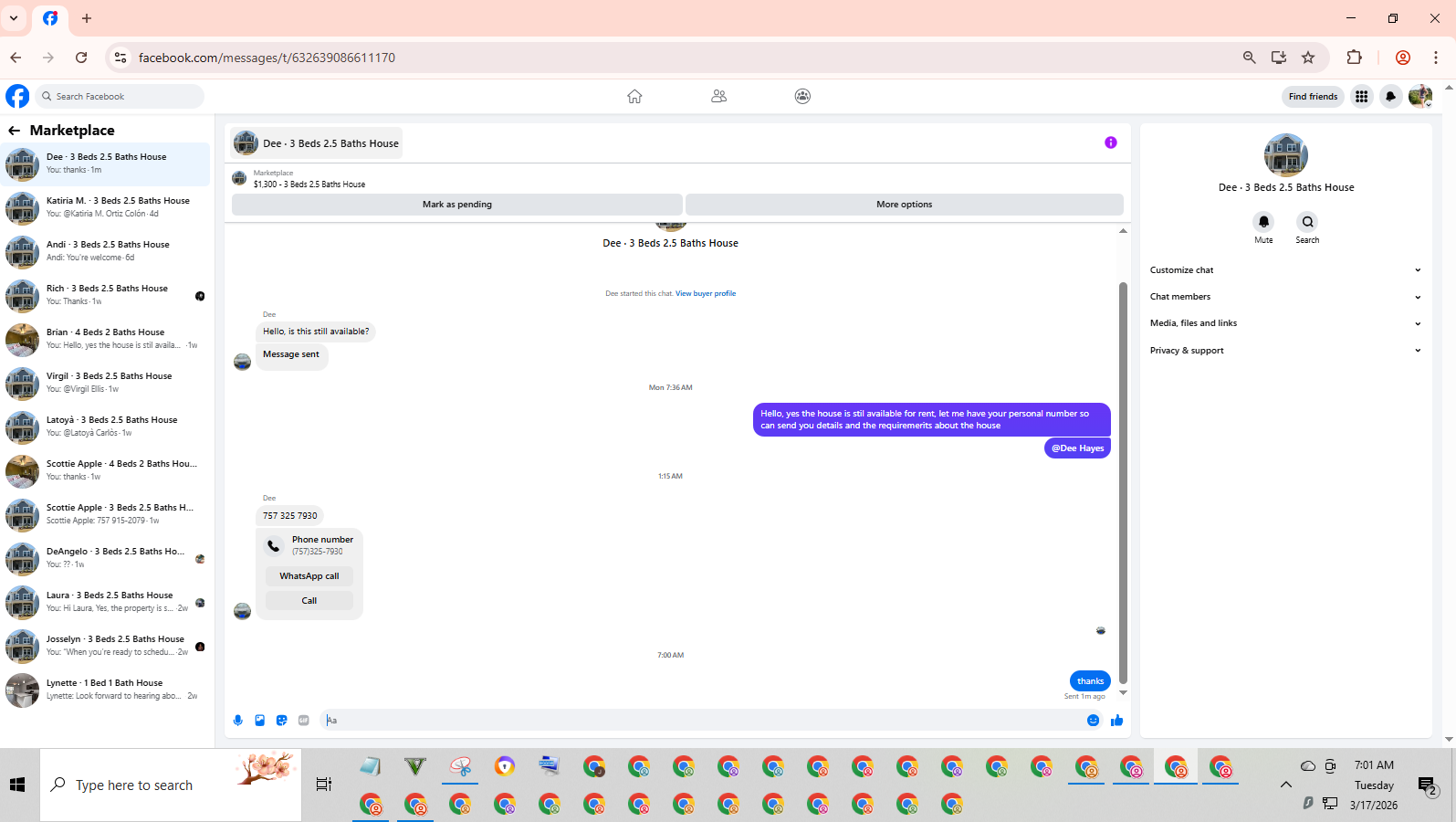1456x822 pixels.
Task: Open Brian 4 Beds 2 Baths conversation
Action: 106,339
